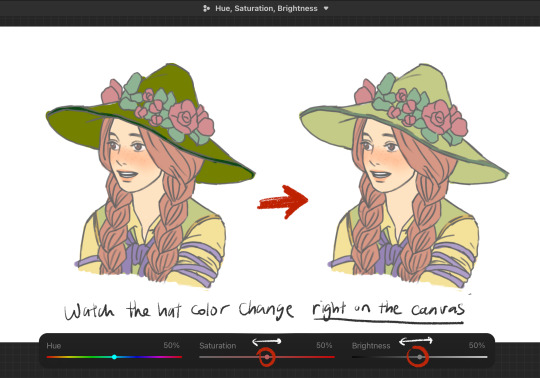
Task: Click the Saturation slider handle
Action: click(267, 357)
